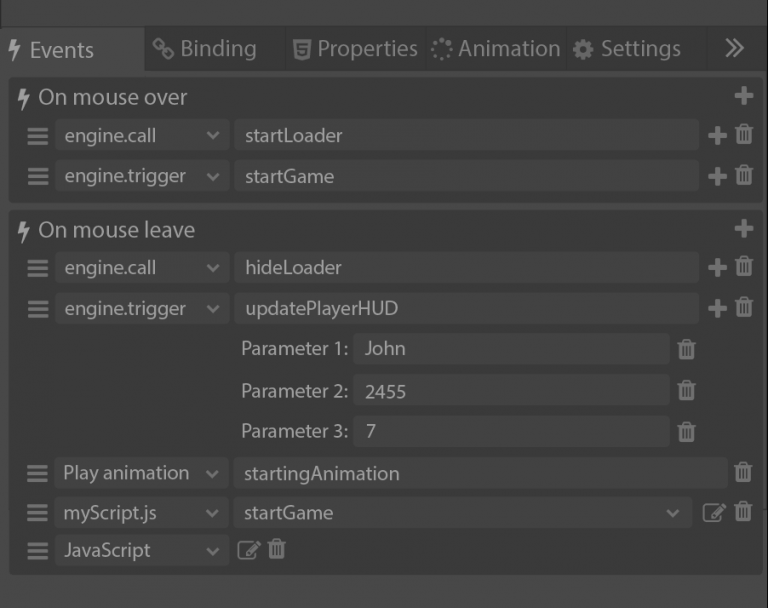Open myScript.js handler type dropdown

141,513
